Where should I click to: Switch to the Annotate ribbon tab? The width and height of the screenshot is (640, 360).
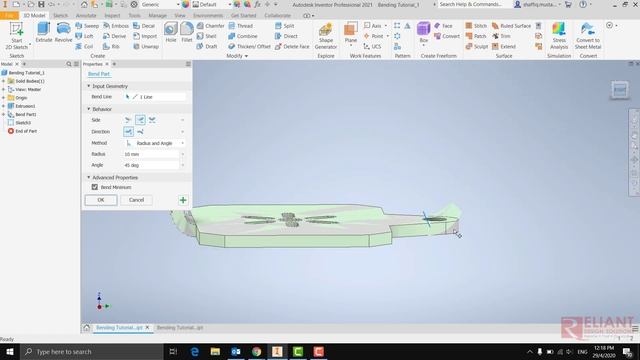click(x=86, y=16)
